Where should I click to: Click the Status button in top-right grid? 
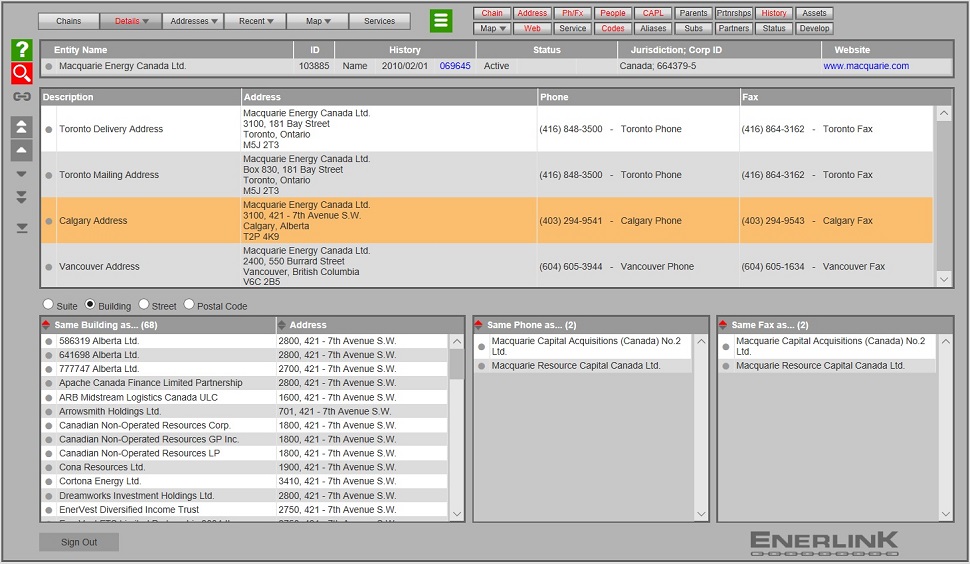[x=774, y=28]
